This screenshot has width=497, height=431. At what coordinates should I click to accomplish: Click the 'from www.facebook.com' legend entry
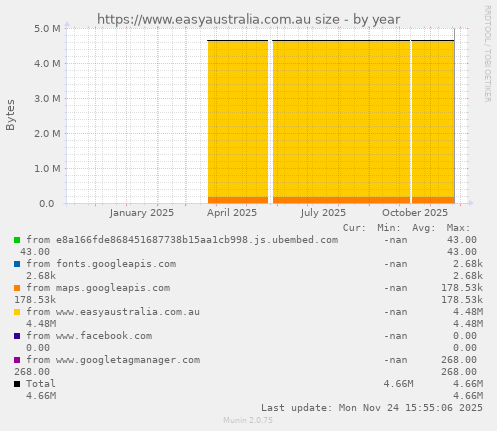[89, 336]
